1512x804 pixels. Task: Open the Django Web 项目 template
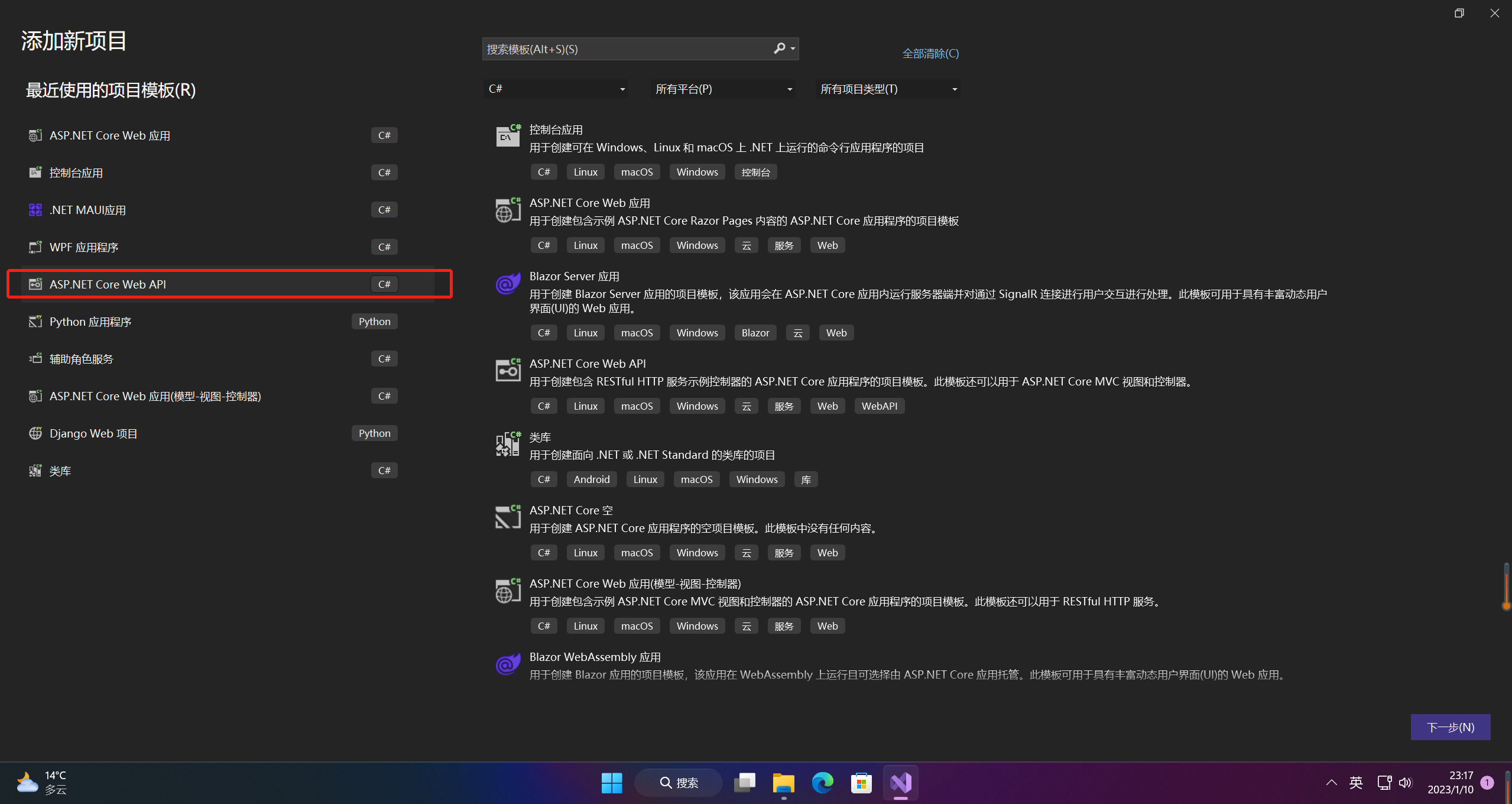pyautogui.click(x=93, y=433)
